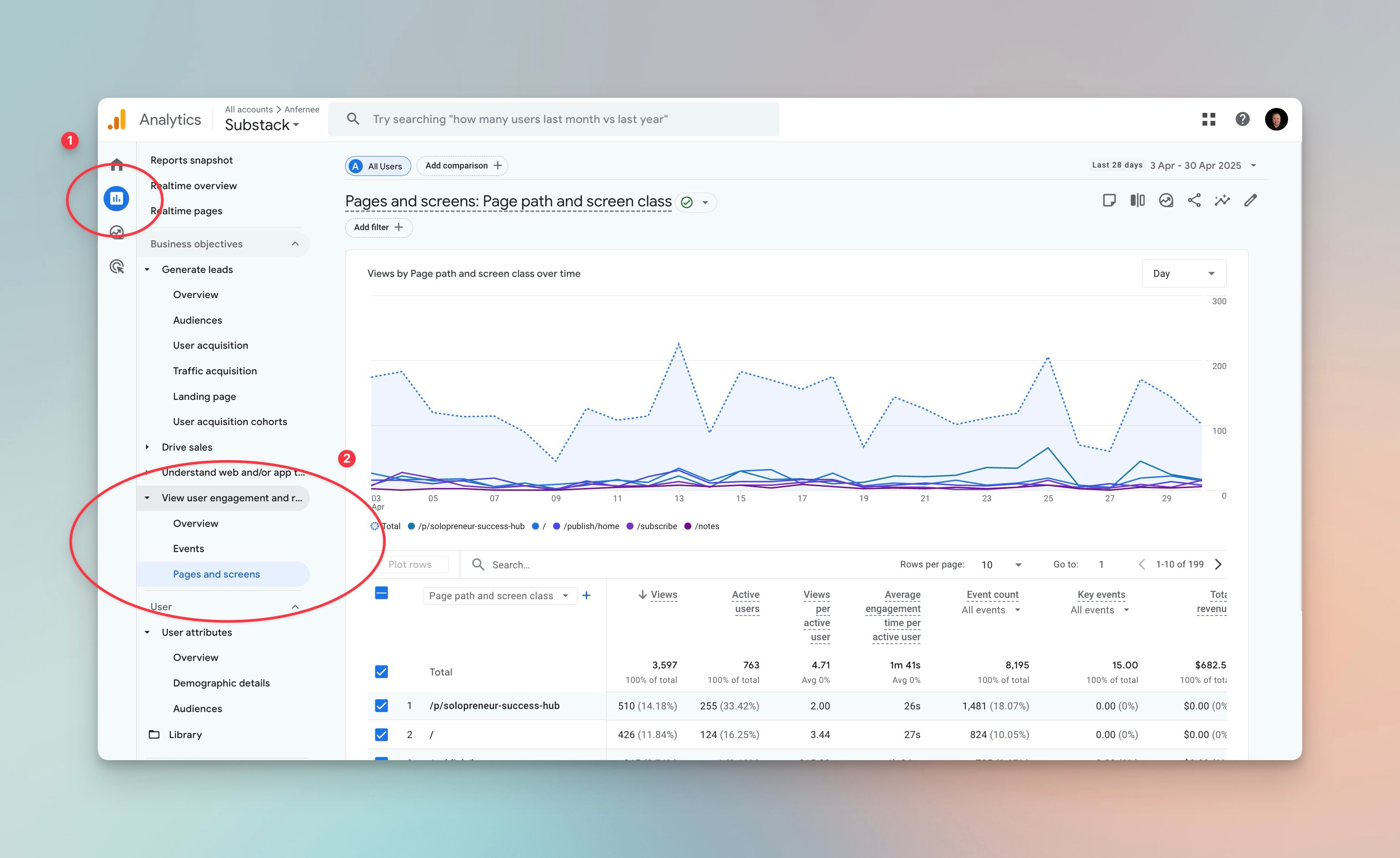Add a secondary dimension with plus icon
The image size is (1400, 858).
[587, 596]
